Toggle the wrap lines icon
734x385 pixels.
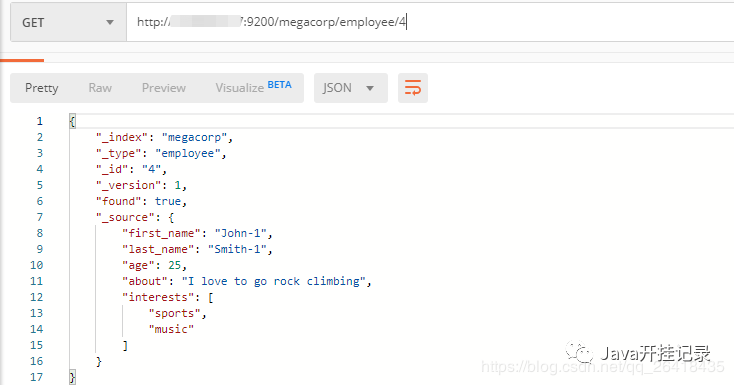413,88
